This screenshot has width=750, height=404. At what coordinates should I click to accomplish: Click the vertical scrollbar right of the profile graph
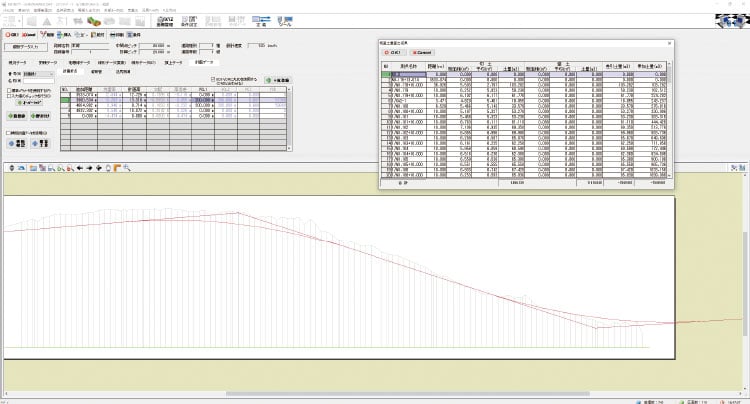click(746, 282)
